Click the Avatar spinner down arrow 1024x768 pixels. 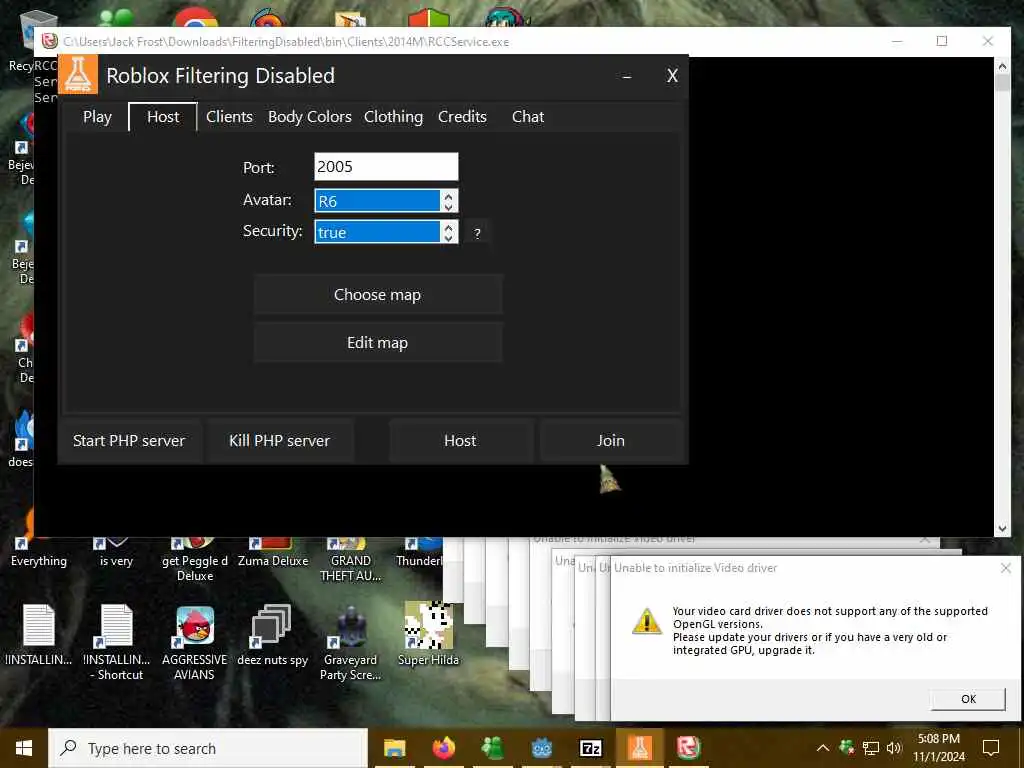click(449, 206)
